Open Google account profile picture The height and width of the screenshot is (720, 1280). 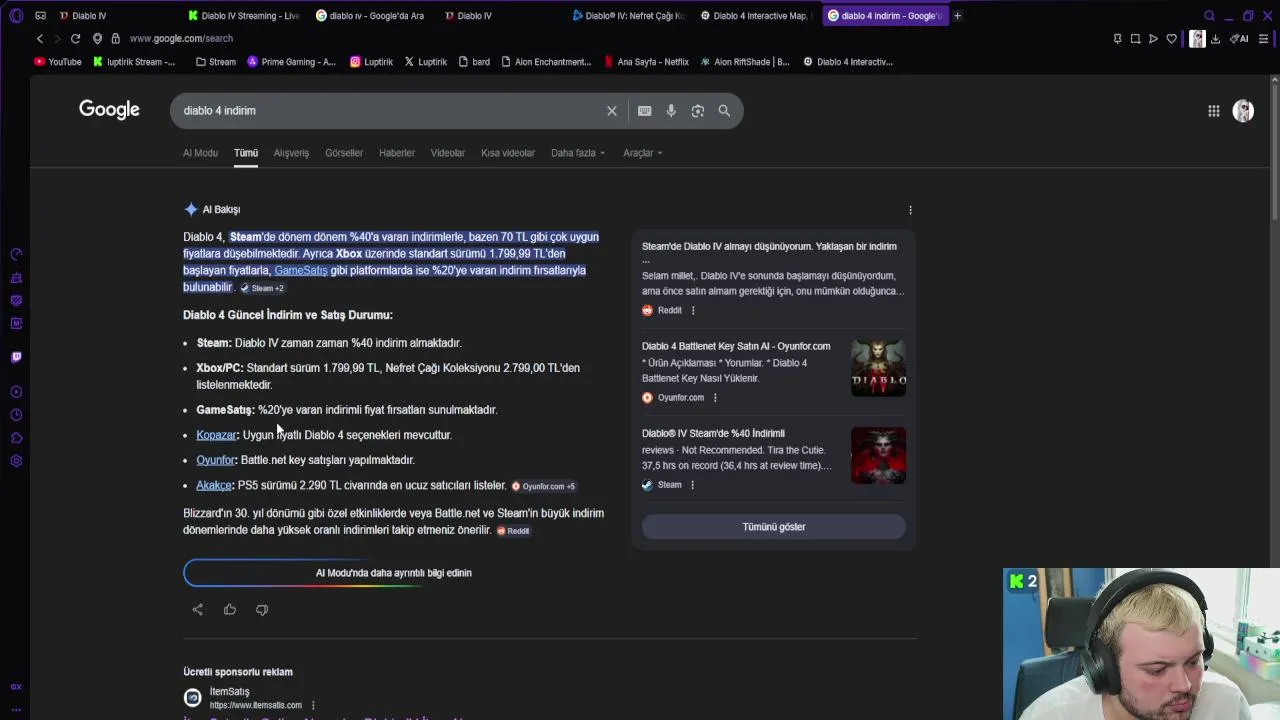[1243, 111]
